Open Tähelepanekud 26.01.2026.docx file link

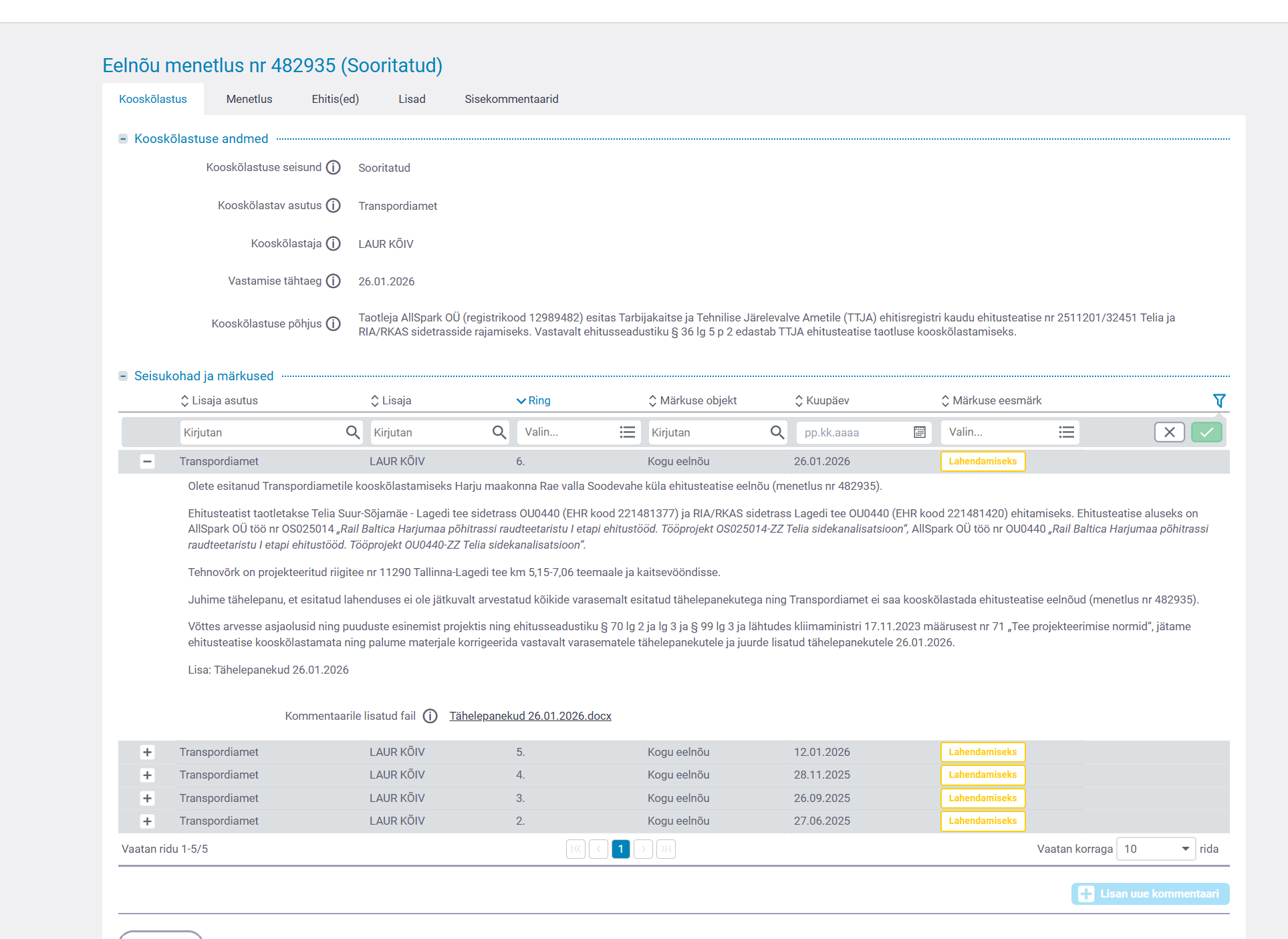point(529,716)
